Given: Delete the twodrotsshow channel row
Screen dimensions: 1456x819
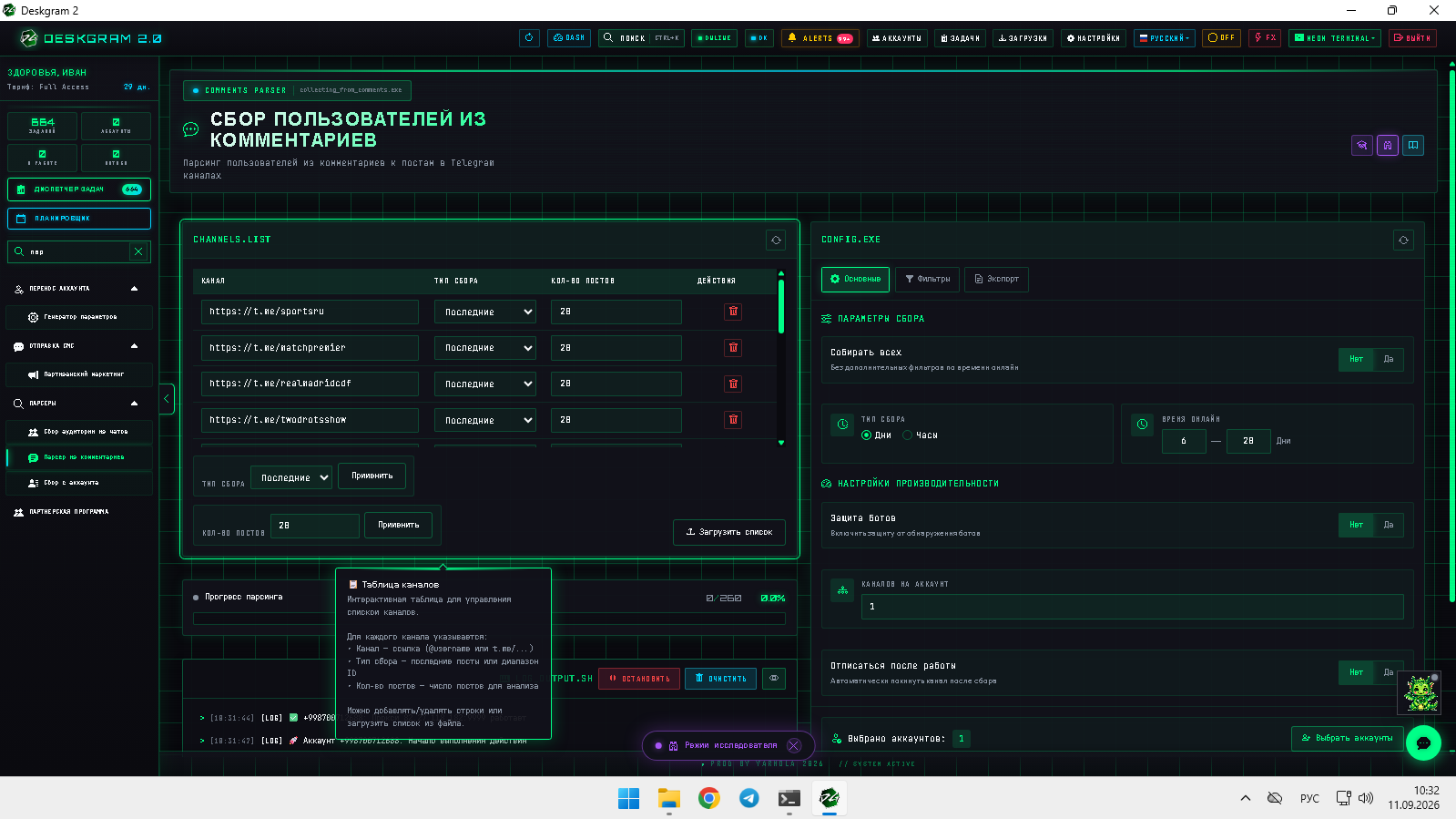Looking at the screenshot, I should coord(733,420).
